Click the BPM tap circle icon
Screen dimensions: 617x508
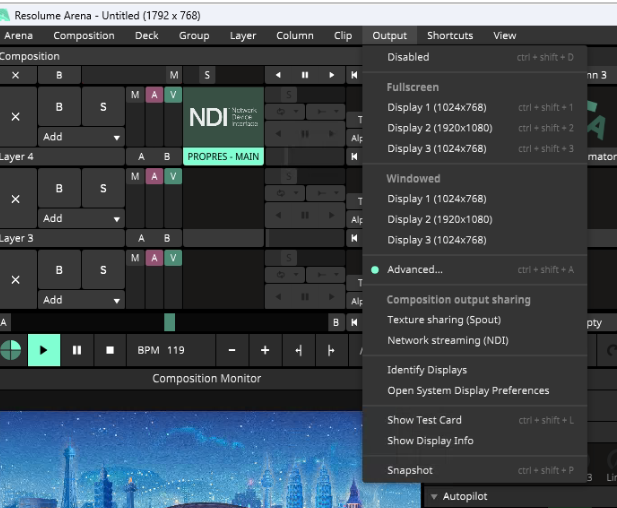[11, 350]
